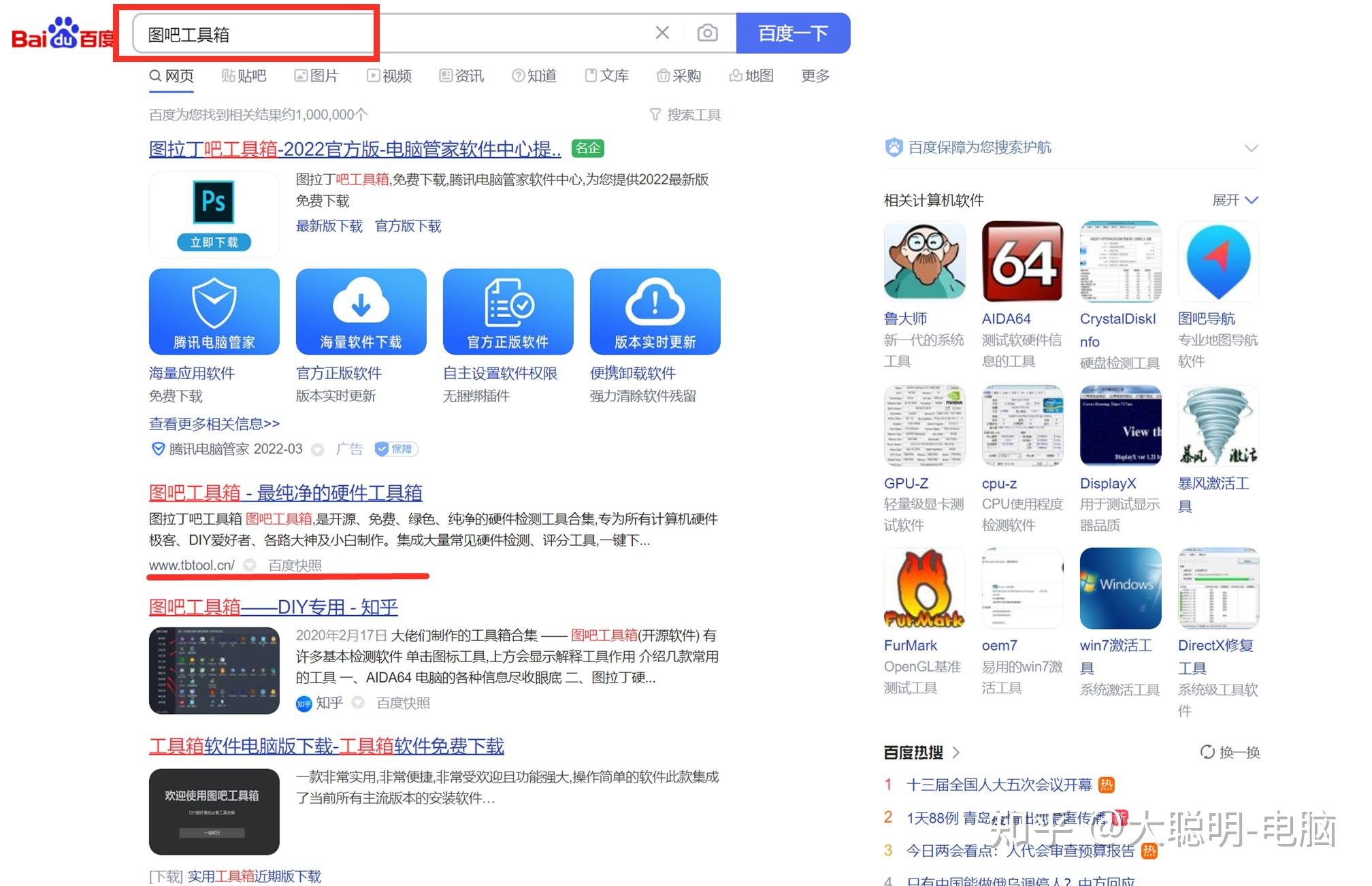This screenshot has width=1372, height=886.
Task: Click the 百度保障 paw shield icon
Action: pos(894,147)
